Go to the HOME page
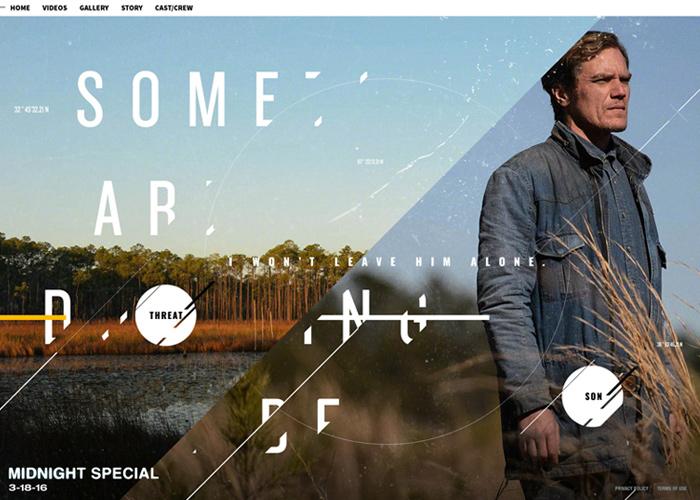The image size is (700, 500). 20,8
